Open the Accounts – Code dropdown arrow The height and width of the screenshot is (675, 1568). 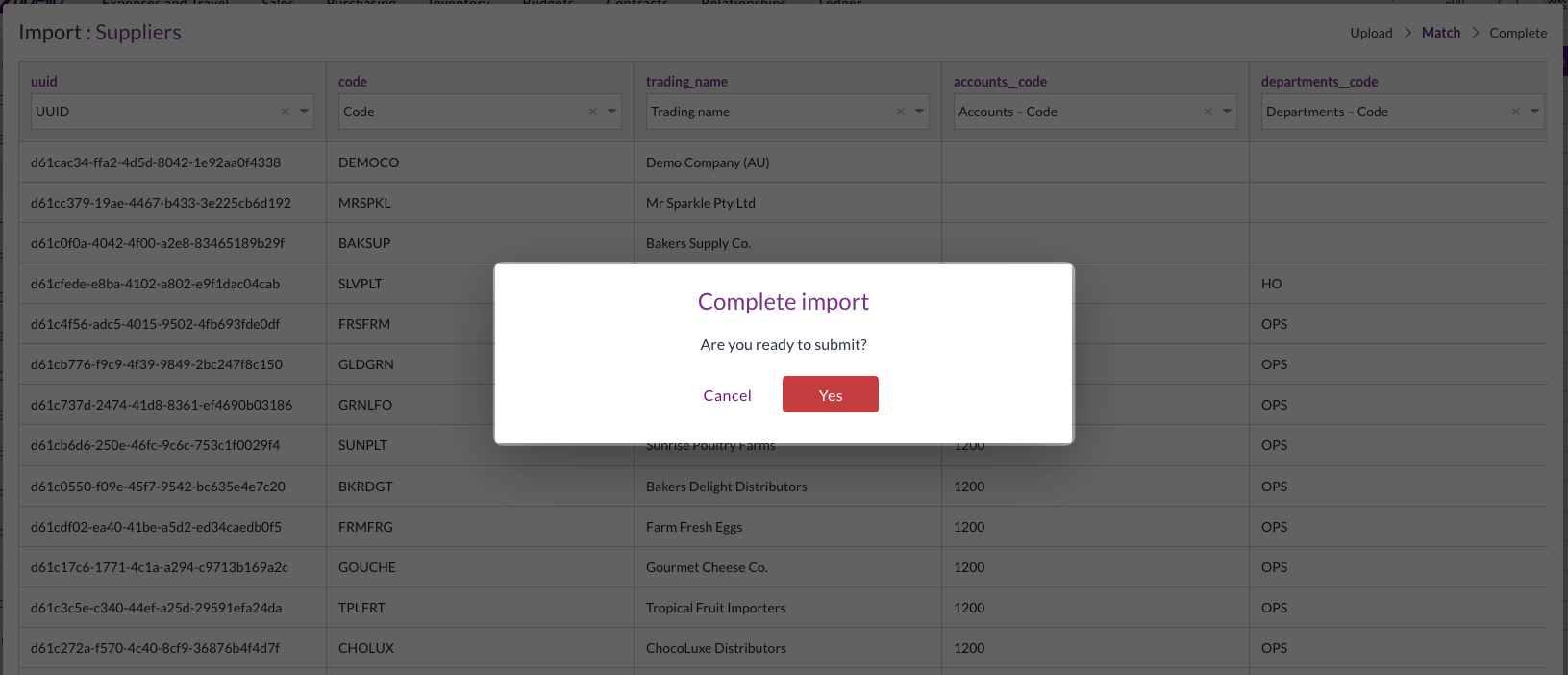click(1228, 112)
